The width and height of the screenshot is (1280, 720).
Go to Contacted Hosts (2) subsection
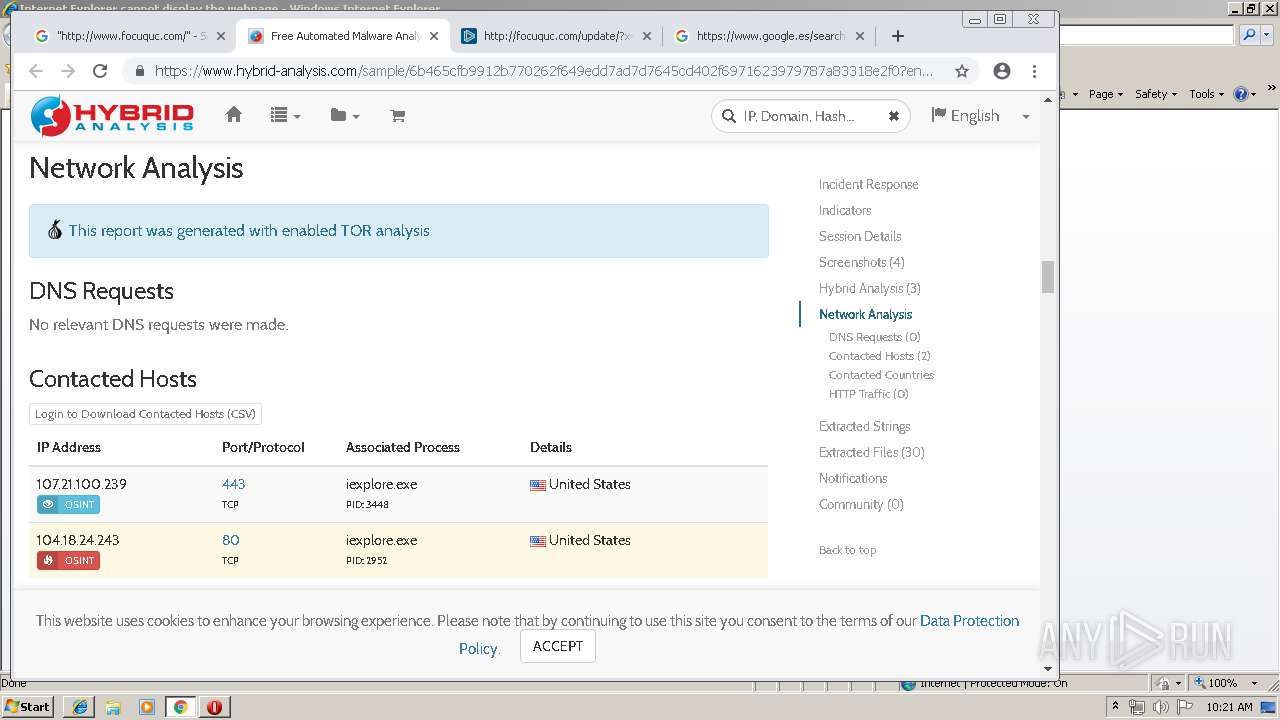pos(880,356)
